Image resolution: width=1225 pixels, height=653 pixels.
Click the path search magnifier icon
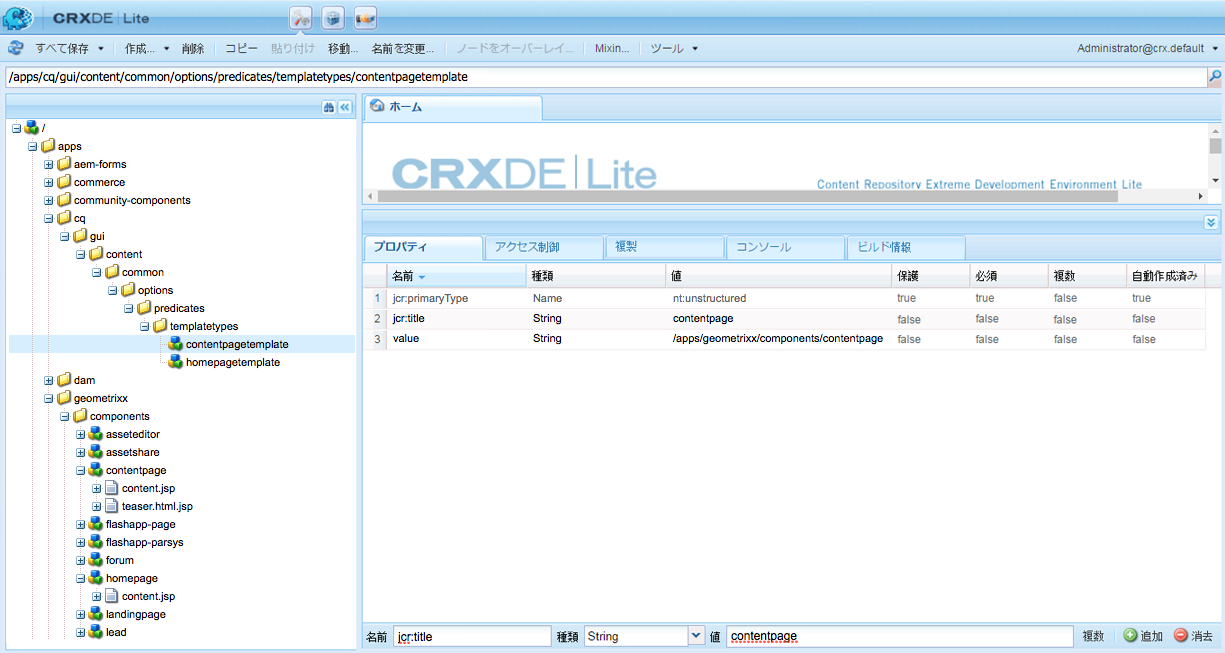1215,76
